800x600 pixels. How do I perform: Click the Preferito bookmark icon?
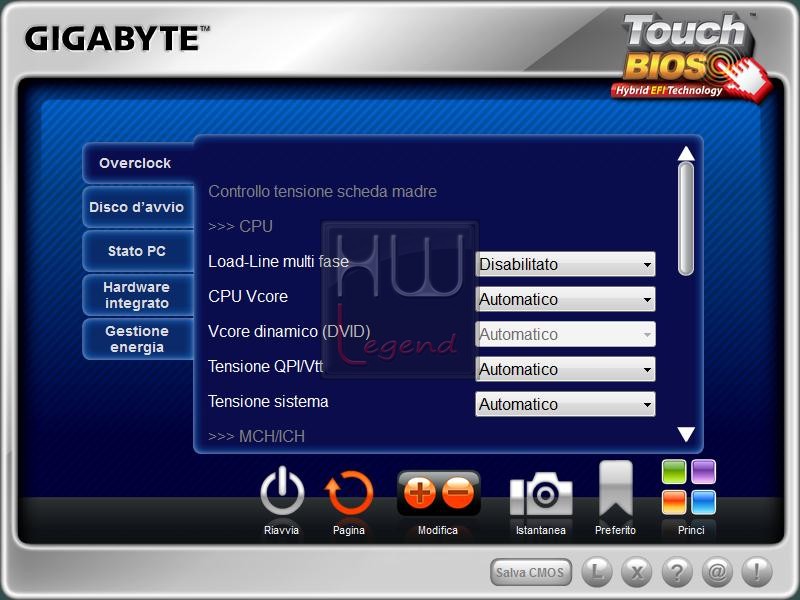pyautogui.click(x=616, y=489)
